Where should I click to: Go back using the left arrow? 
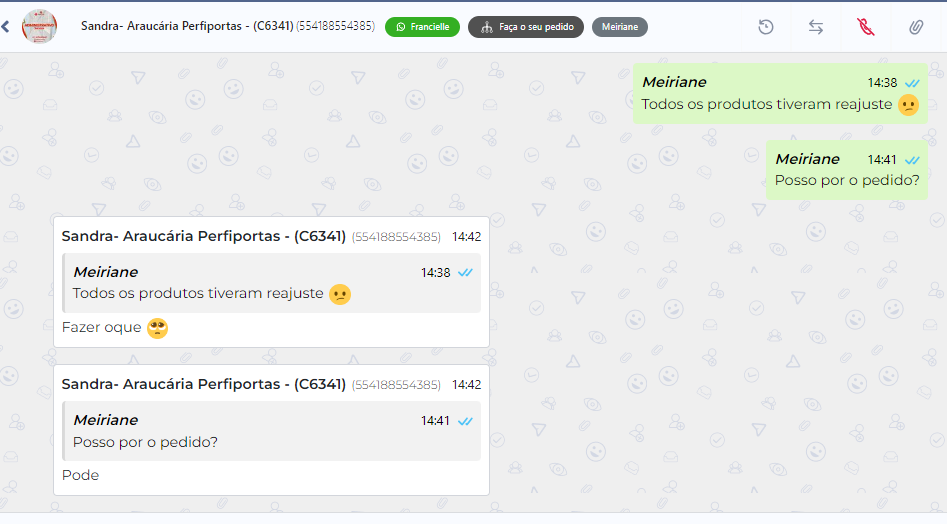5,27
